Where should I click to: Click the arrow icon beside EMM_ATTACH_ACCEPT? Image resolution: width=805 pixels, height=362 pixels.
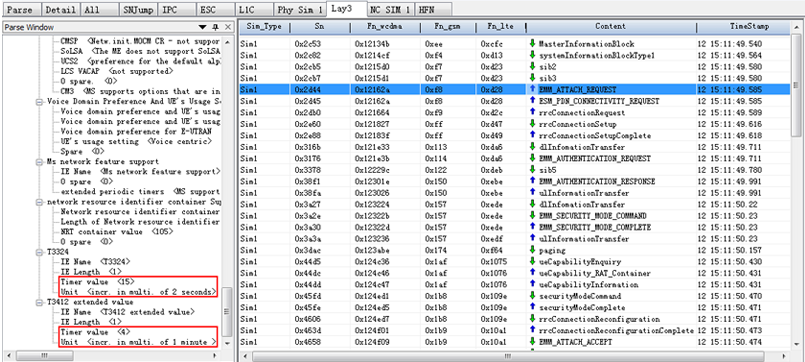(x=532, y=341)
